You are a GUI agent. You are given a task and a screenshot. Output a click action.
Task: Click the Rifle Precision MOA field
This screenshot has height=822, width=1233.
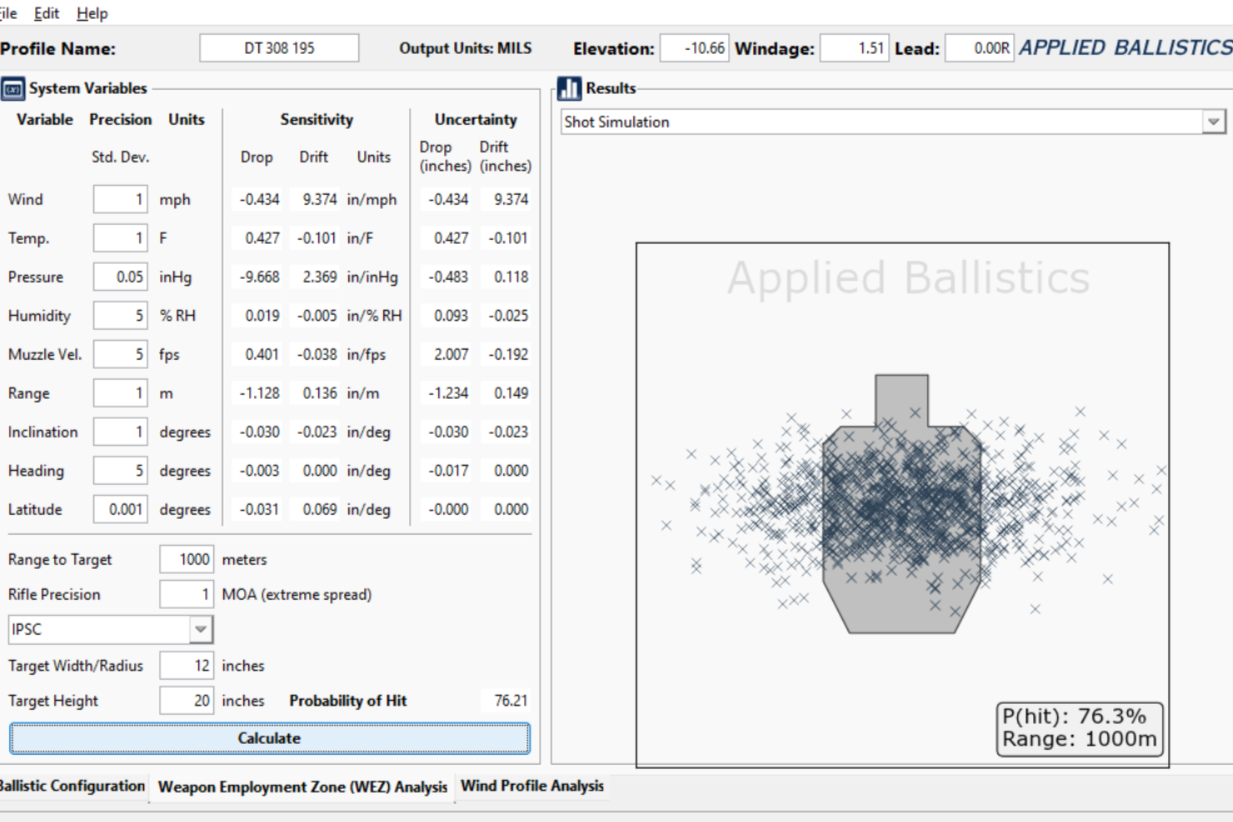(187, 594)
